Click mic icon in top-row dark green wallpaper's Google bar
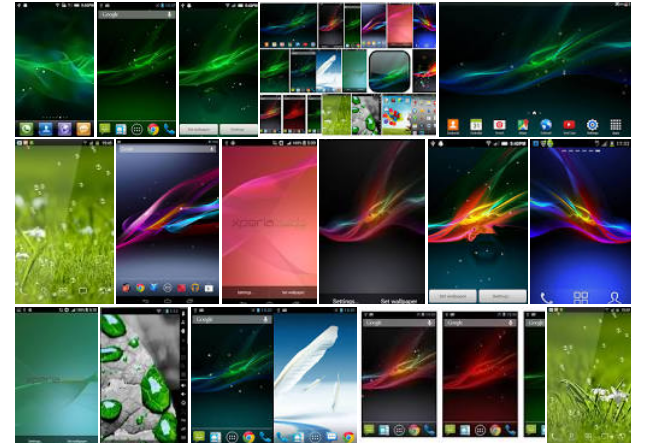Image resolution: width=647 pixels, height=445 pixels. [169, 14]
